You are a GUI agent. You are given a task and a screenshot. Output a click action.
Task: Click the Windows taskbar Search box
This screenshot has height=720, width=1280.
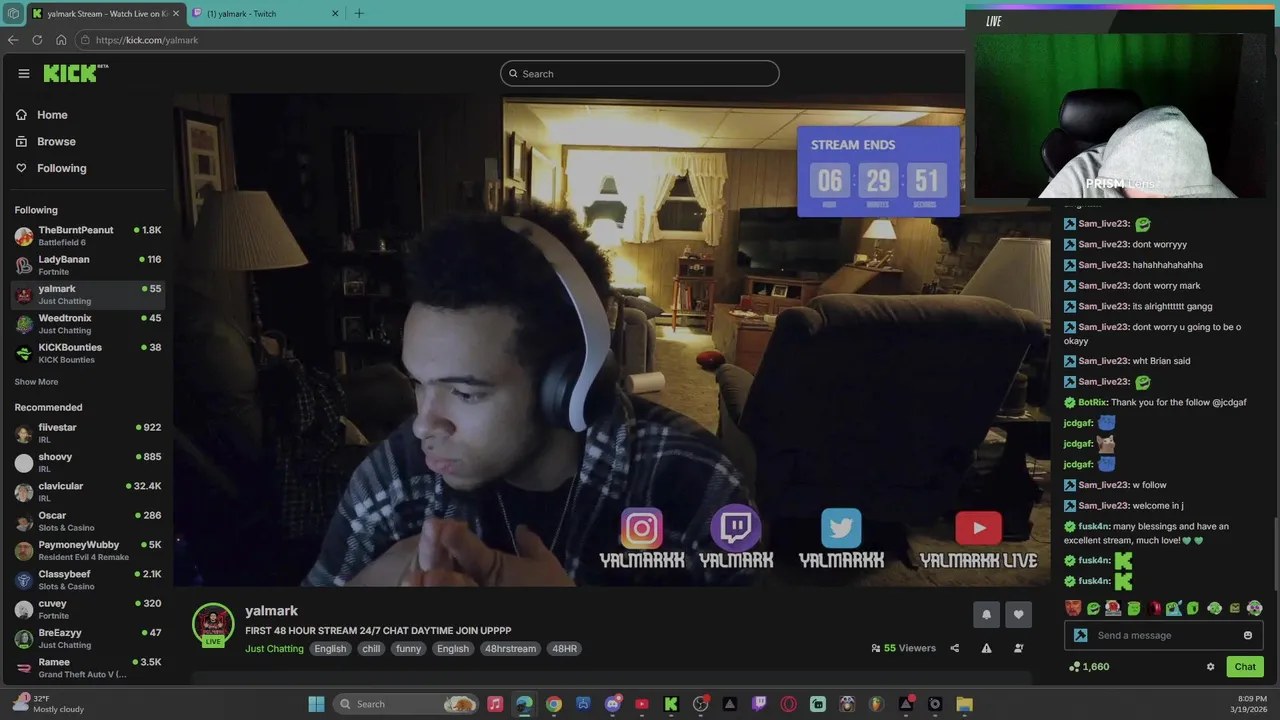click(404, 704)
